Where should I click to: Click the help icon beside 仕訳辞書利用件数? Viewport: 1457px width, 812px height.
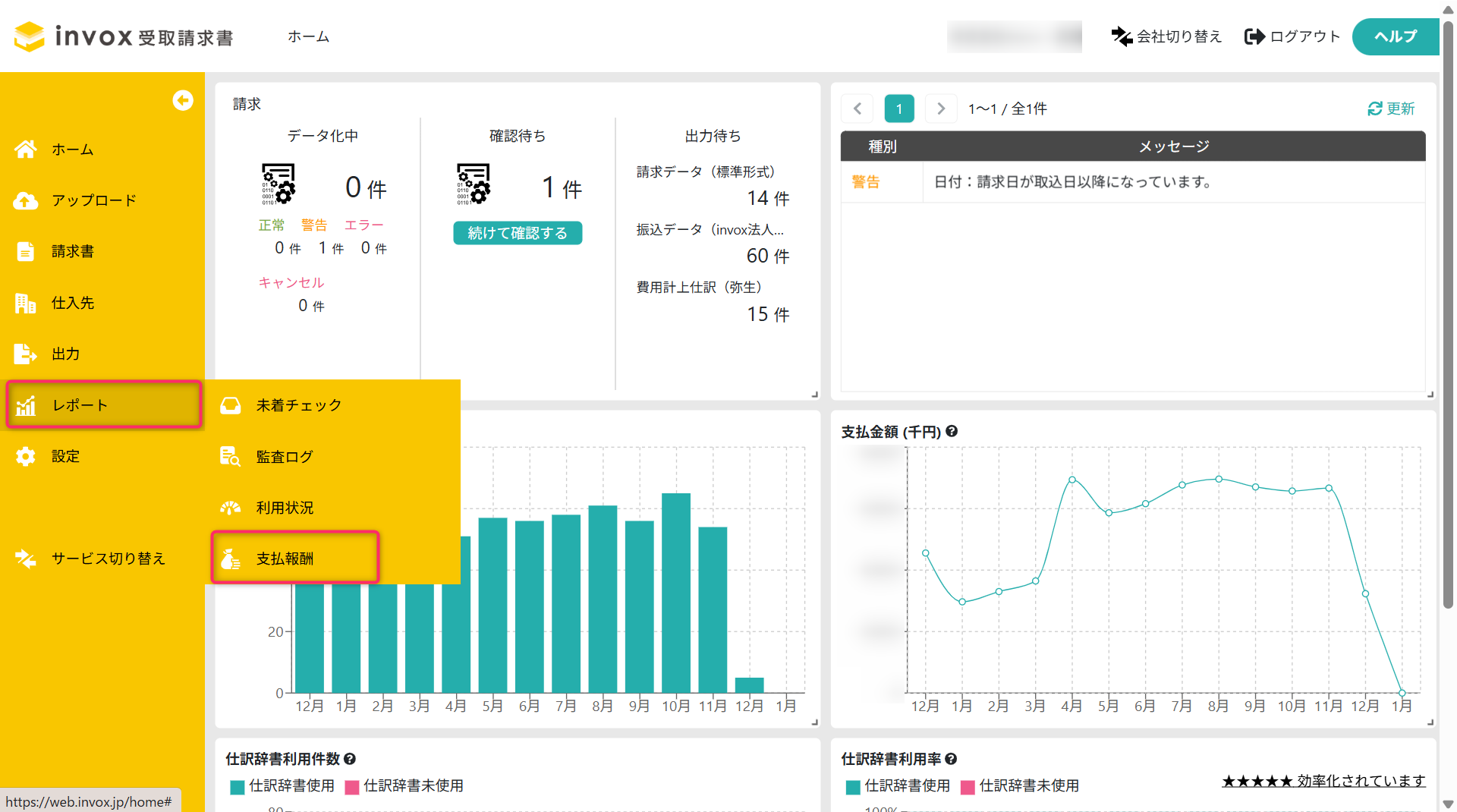point(350,758)
